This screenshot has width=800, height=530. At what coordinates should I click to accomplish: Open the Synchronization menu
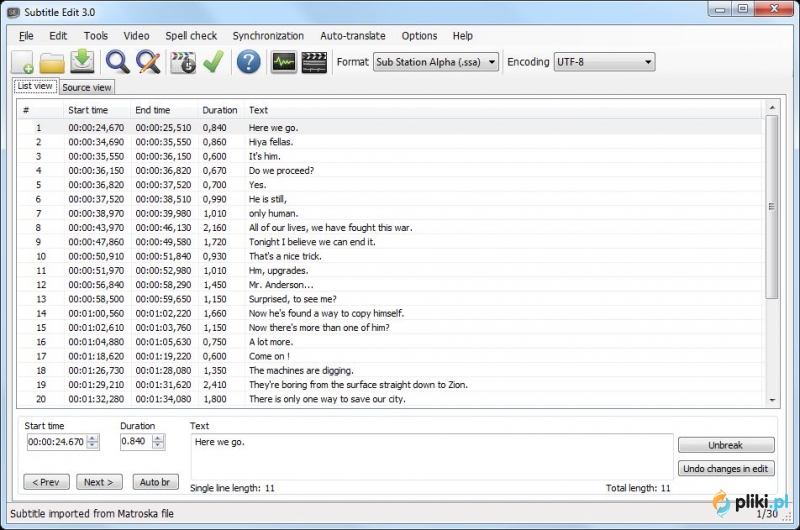click(x=268, y=36)
